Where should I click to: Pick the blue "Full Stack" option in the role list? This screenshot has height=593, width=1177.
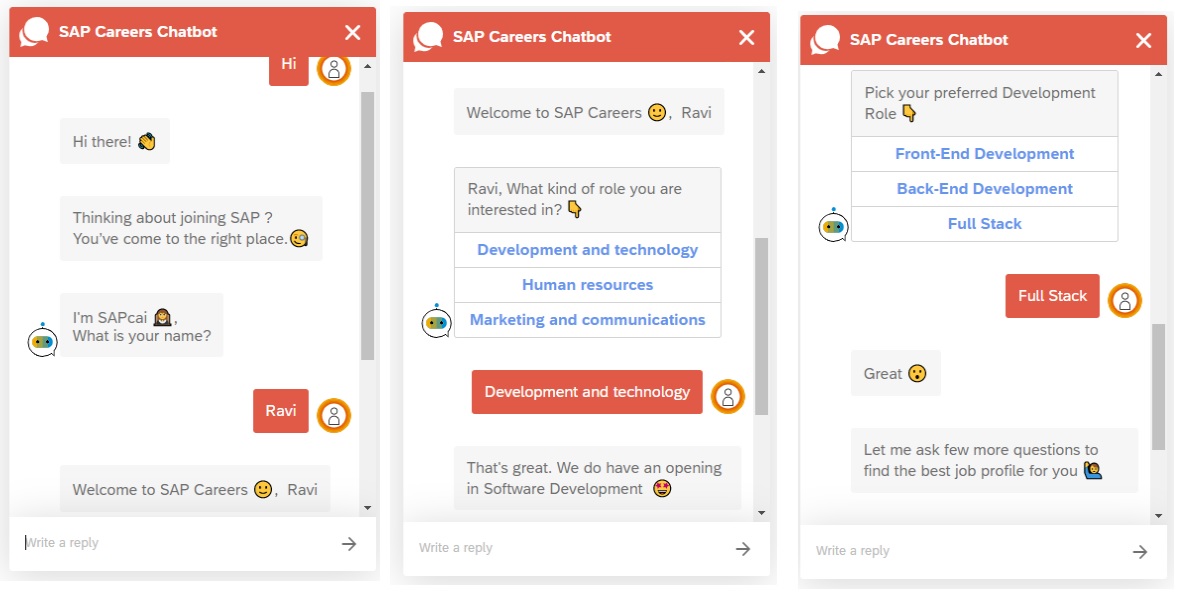coord(984,224)
